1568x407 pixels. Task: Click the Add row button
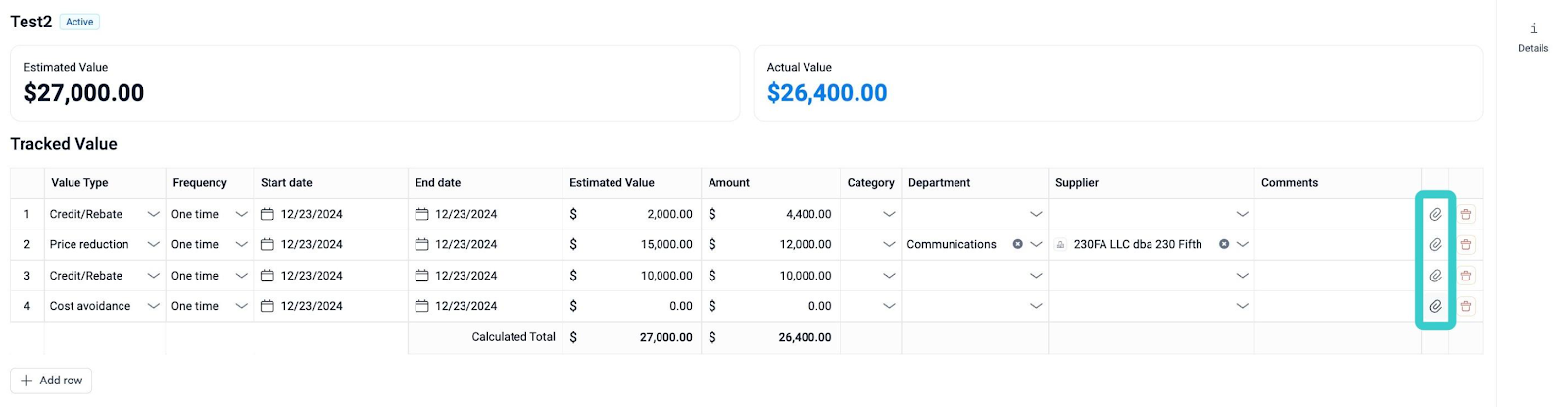click(x=51, y=381)
